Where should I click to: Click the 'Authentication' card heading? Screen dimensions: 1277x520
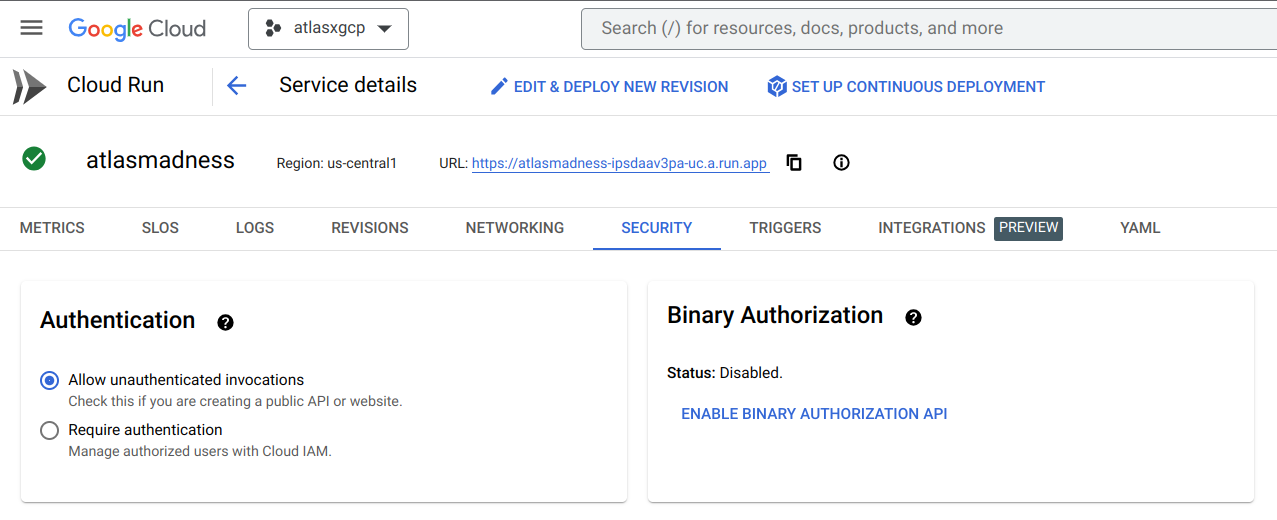tap(118, 320)
